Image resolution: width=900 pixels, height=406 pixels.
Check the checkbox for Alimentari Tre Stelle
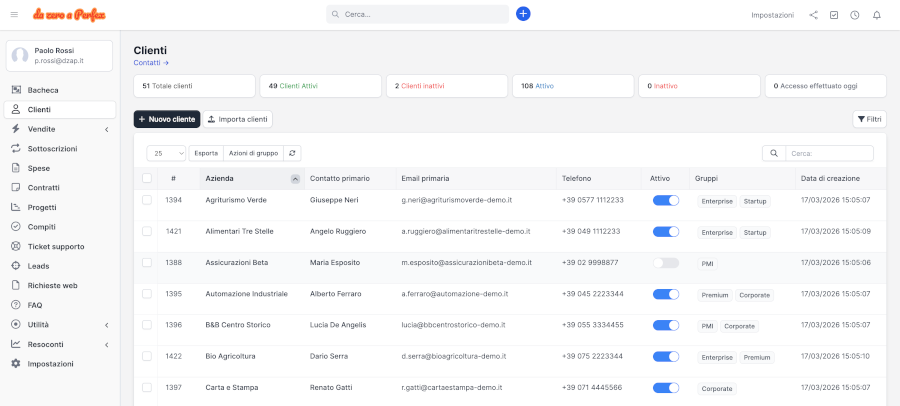(x=147, y=231)
